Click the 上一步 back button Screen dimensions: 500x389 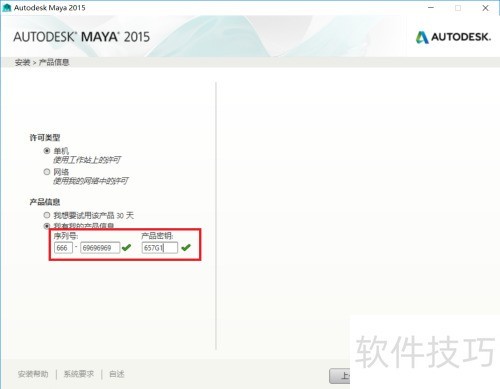point(340,376)
